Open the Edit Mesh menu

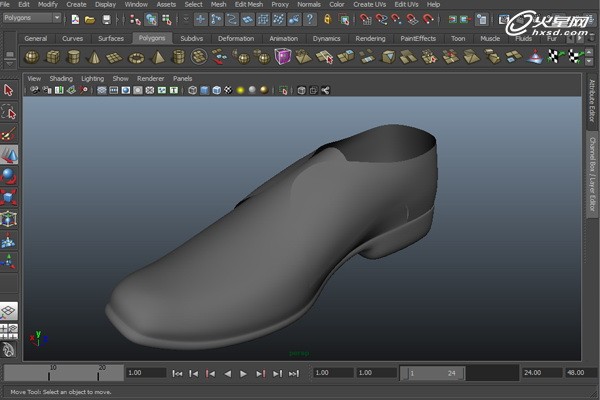(248, 4)
